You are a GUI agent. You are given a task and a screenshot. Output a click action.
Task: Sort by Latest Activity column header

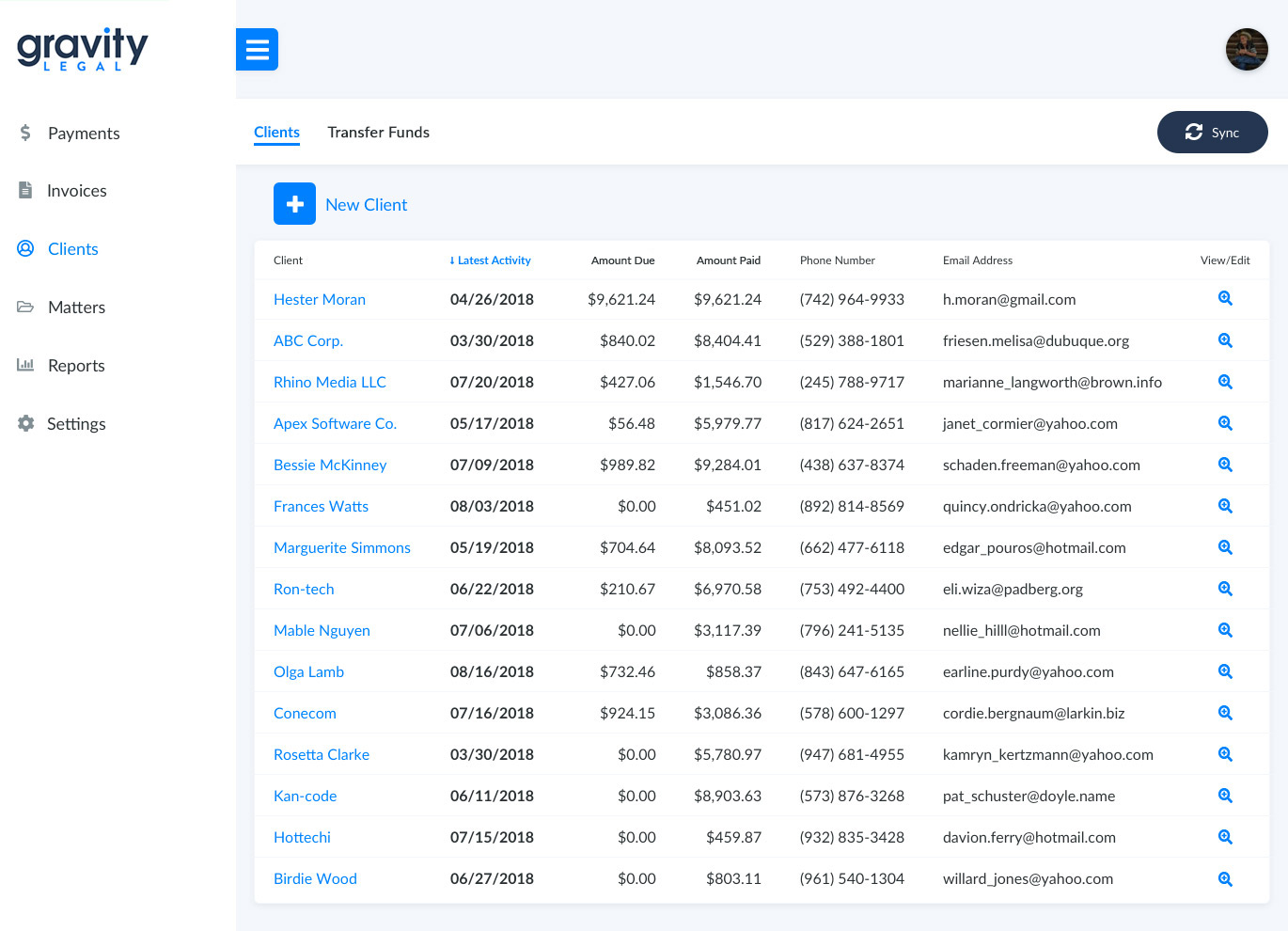tap(491, 260)
